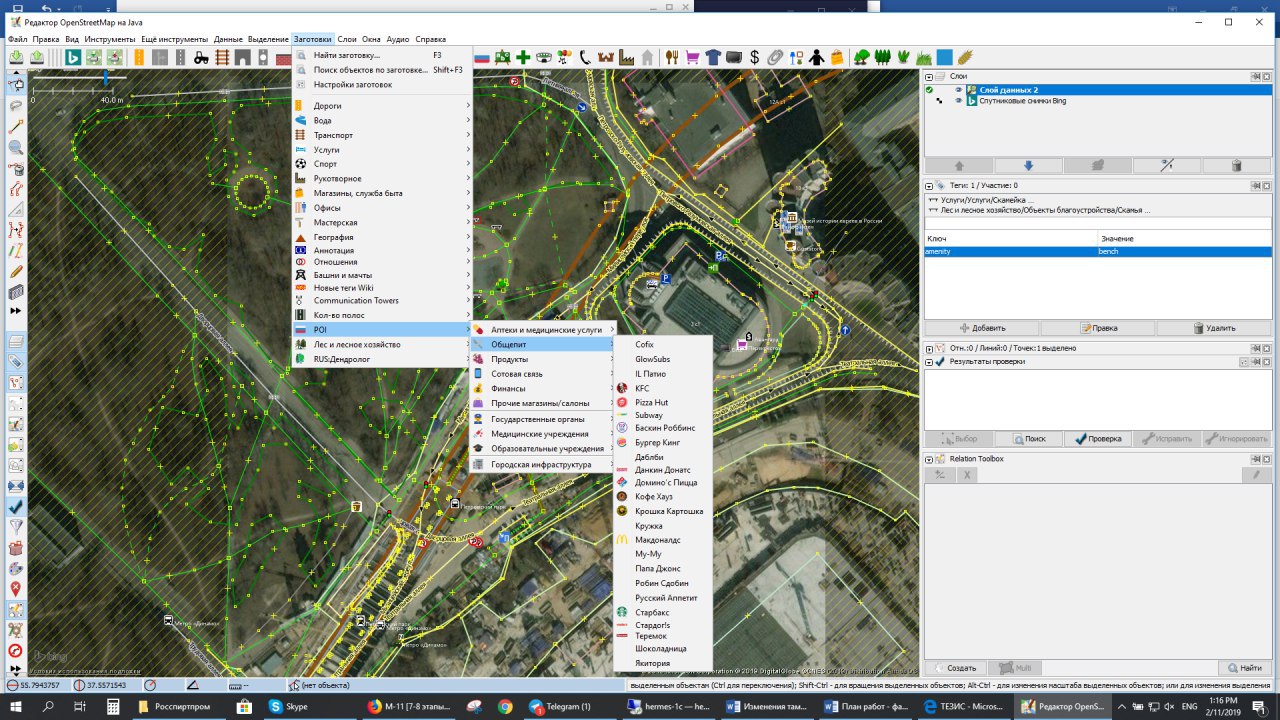Image resolution: width=1280 pixels, height=720 pixels.
Task: Choose Найти заготовку... menu entry
Action: (x=382, y=56)
